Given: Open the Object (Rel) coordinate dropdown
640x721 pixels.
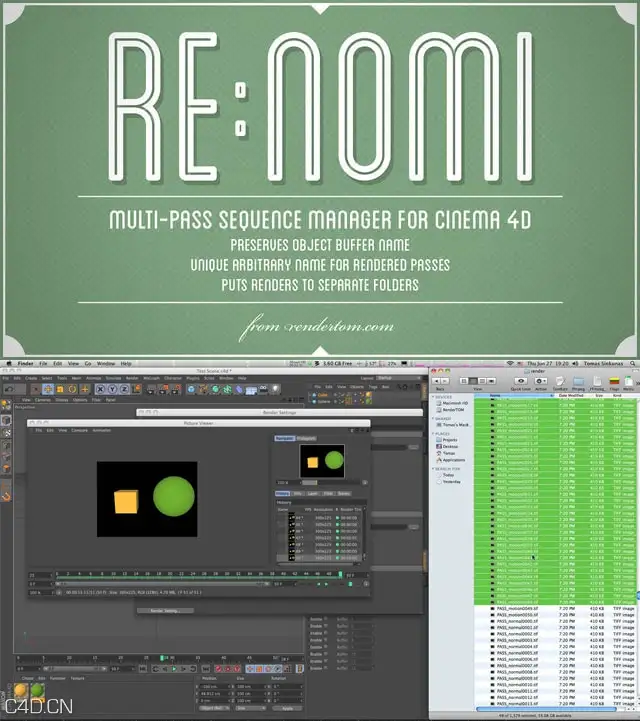Looking at the screenshot, I should pyautogui.click(x=214, y=708).
